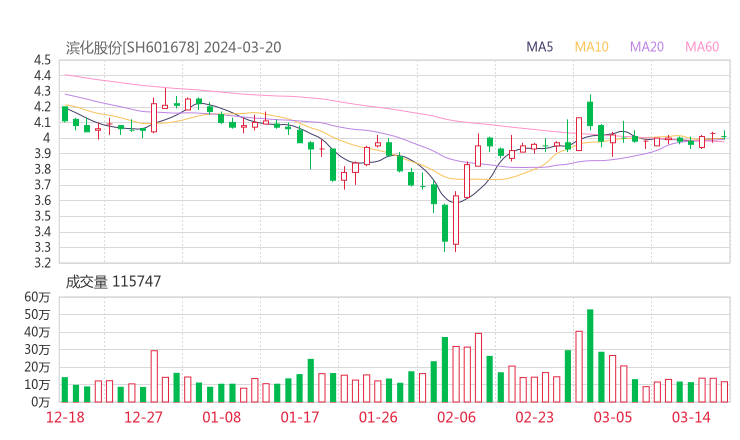
Task: Click the 02-06 date axis label
Action: [456, 417]
